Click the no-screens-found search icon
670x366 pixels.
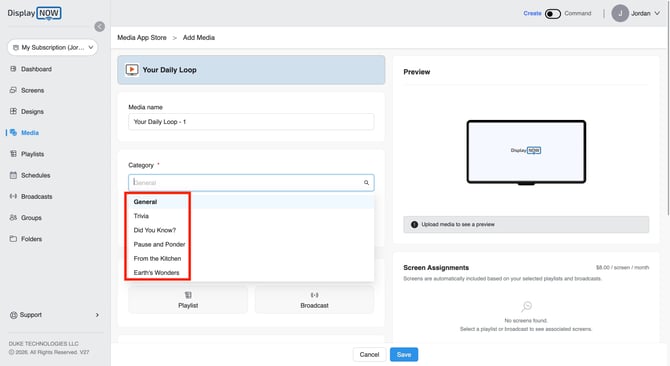(526, 306)
